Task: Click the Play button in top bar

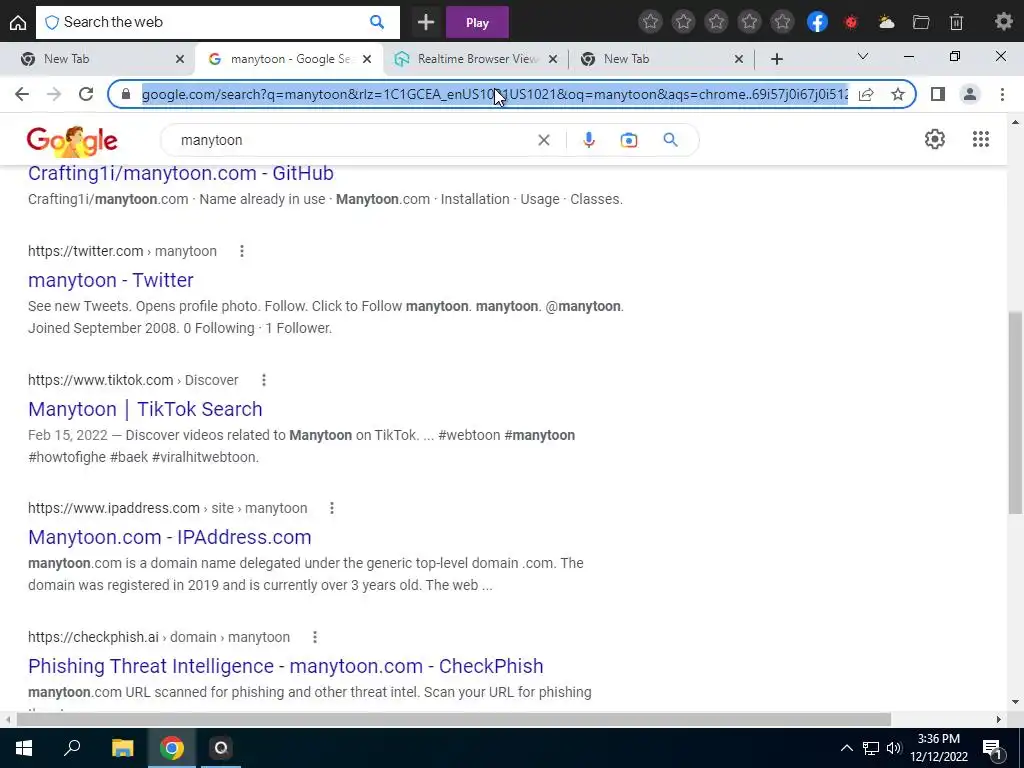Action: pos(477,22)
